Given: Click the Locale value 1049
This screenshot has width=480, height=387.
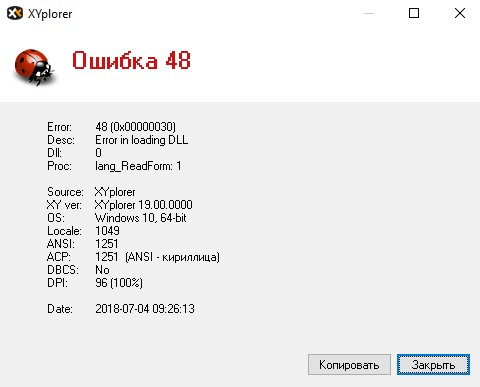Looking at the screenshot, I should (107, 231).
